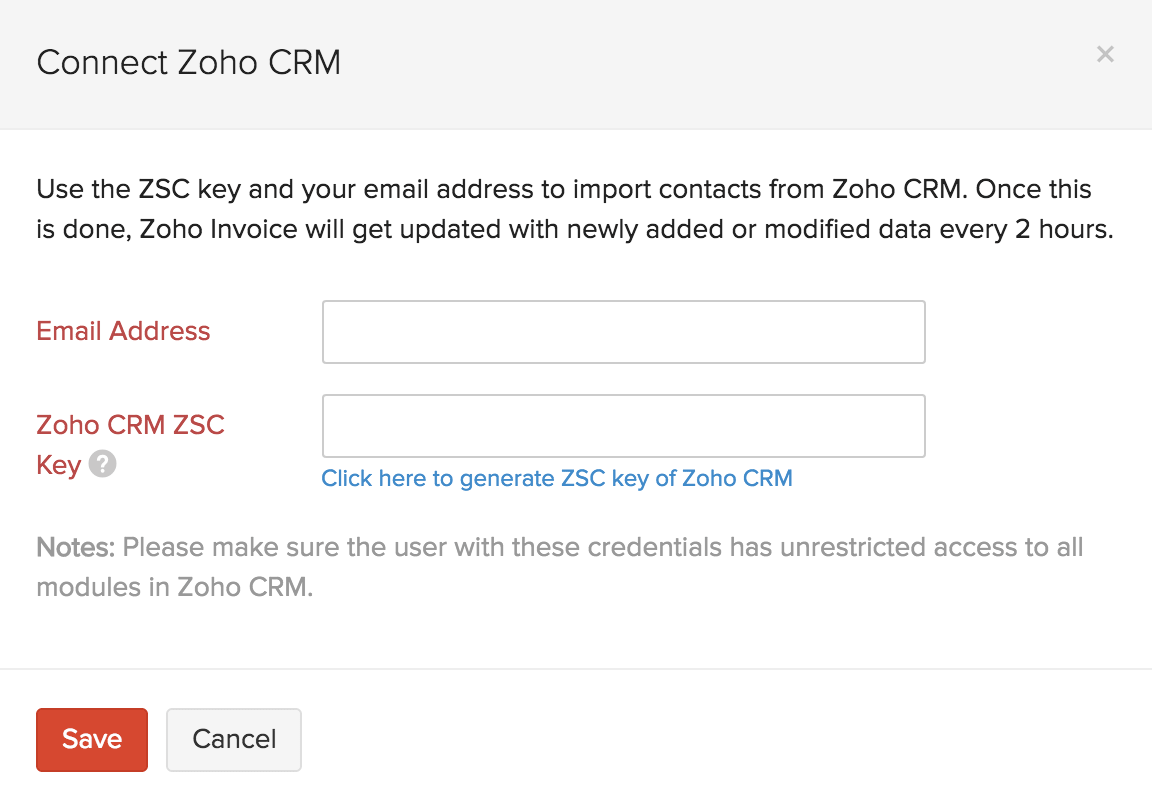
Task: Cancel the Zoho CRM connection
Action: 234,739
